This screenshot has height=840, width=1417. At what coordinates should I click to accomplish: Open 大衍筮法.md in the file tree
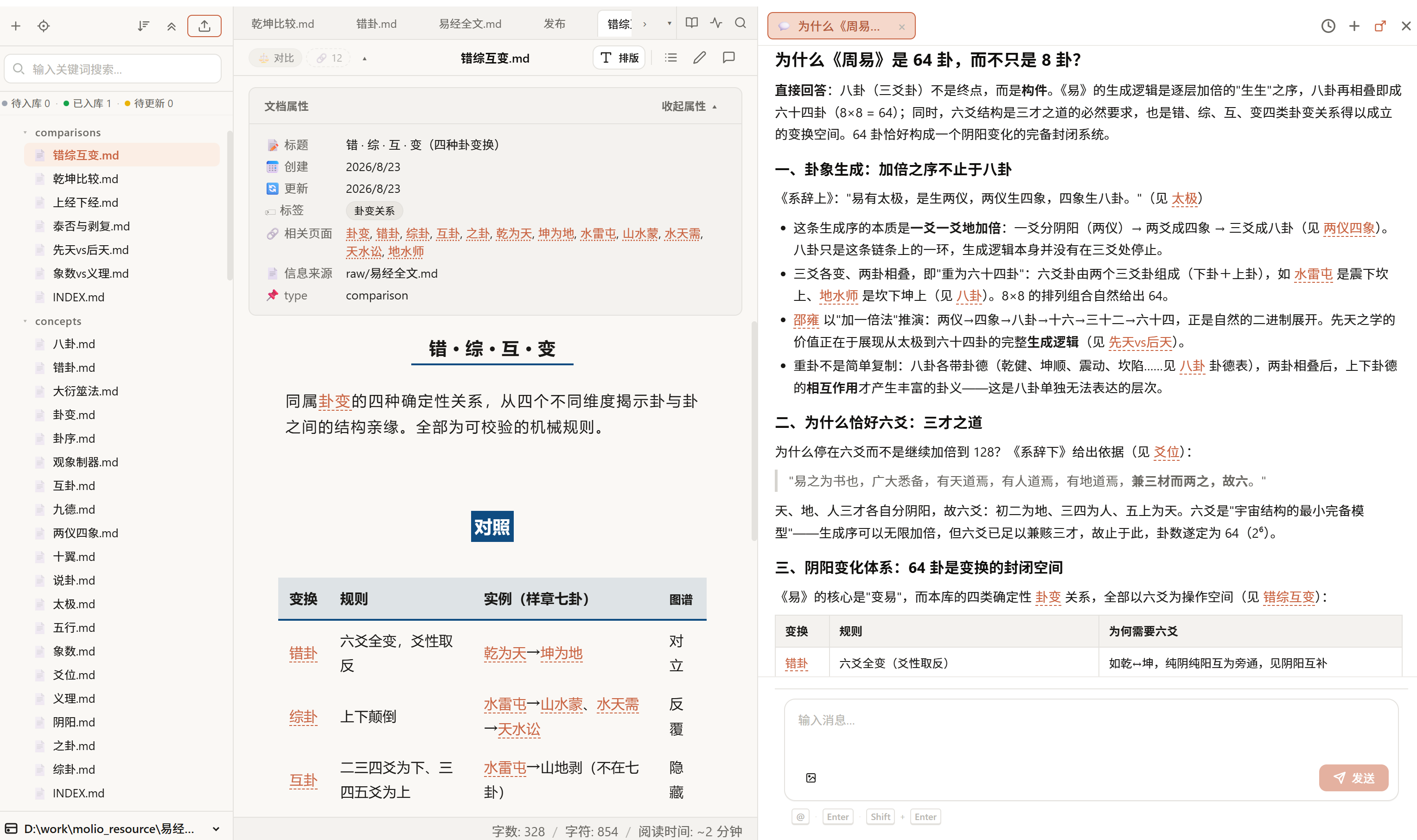click(85, 391)
